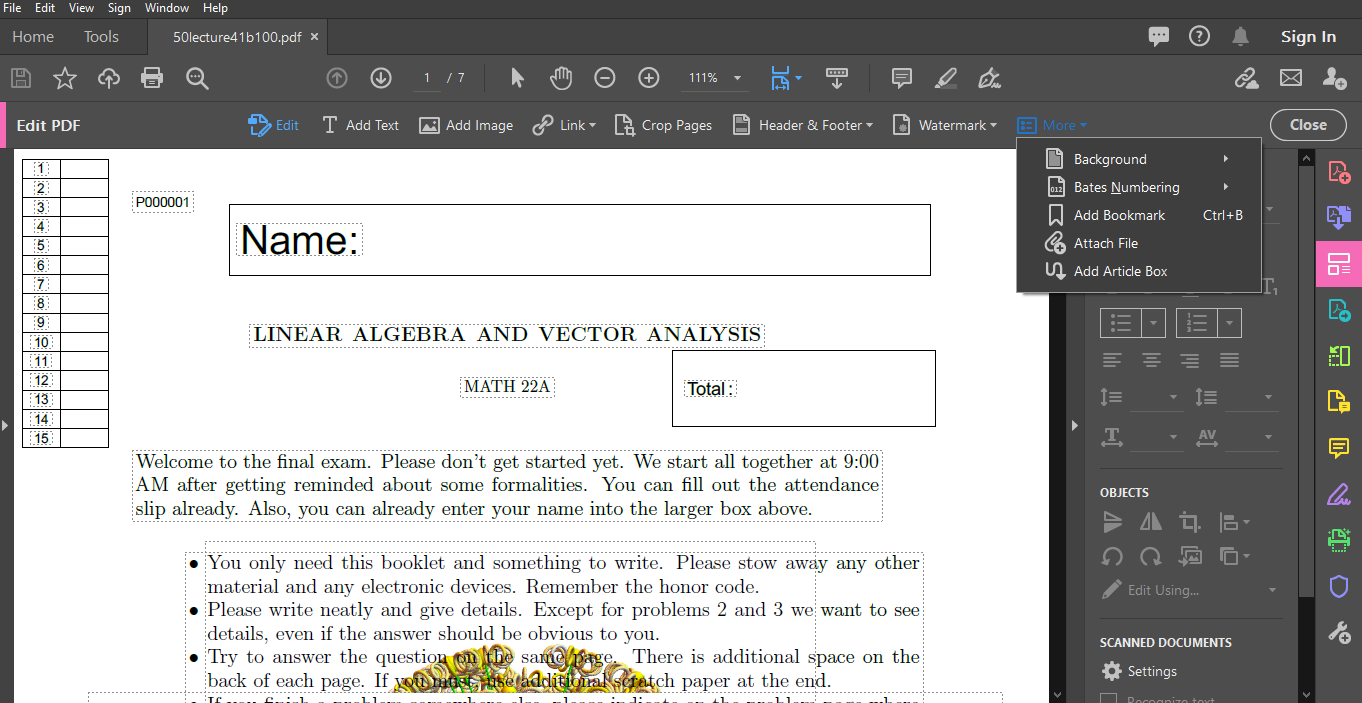Click the Add Image button
Screen dimensions: 1362x703
coord(466,125)
